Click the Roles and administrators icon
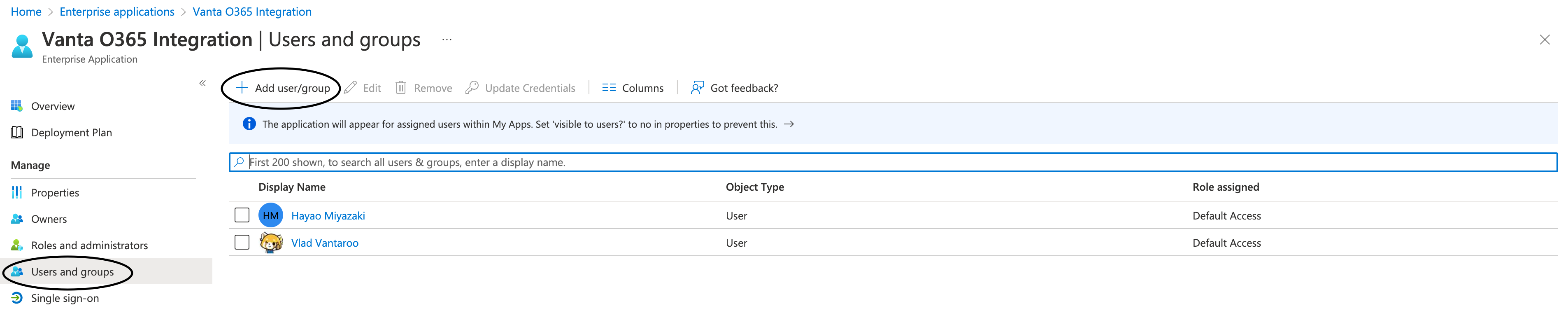The height and width of the screenshot is (313, 1568). [17, 245]
